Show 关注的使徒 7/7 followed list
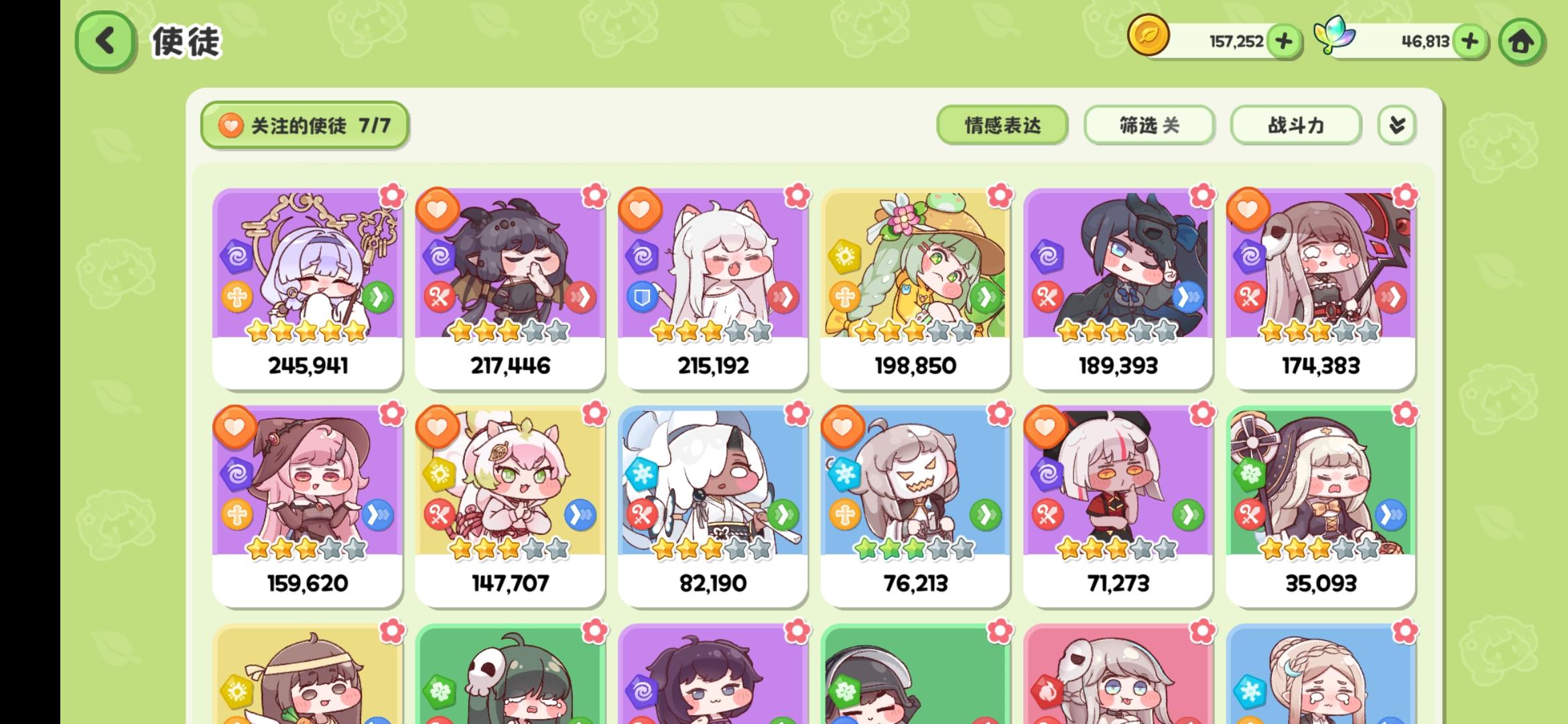Screen dimensions: 1568x724 (x=305, y=125)
